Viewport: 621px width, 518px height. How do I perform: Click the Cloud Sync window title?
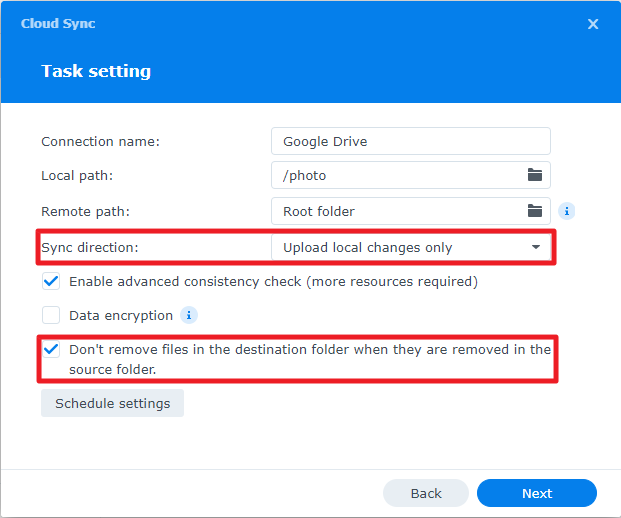[58, 24]
